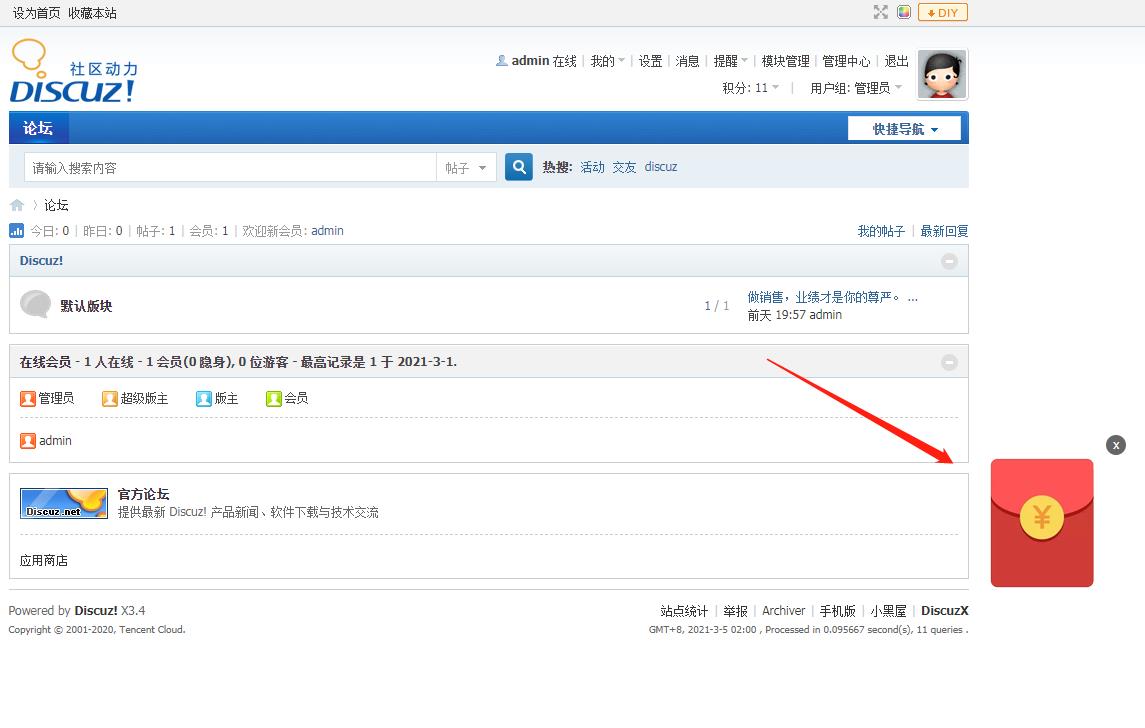Open 小黑屋 in the footer
This screenshot has width=1145, height=728.
click(888, 611)
